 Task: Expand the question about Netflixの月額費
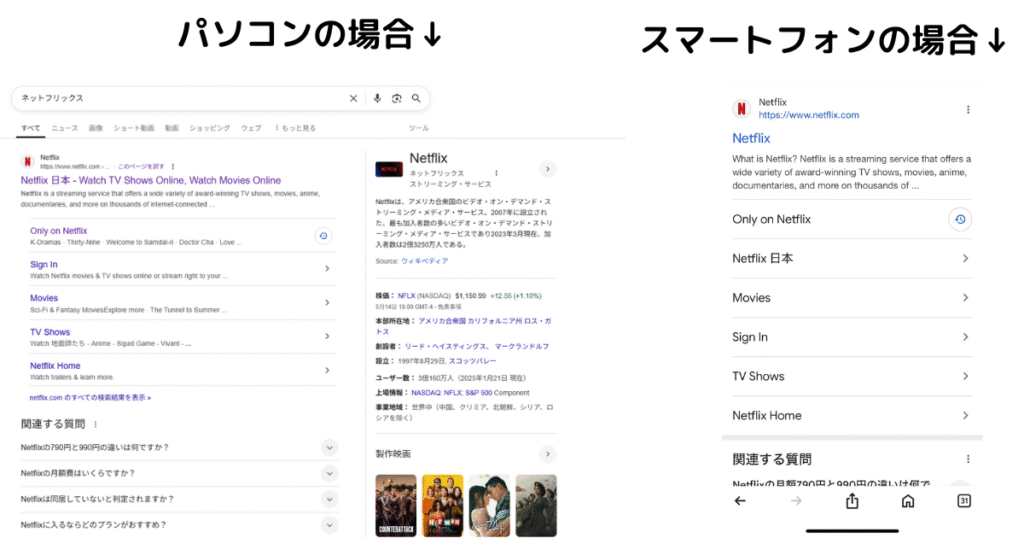pyautogui.click(x=329, y=473)
